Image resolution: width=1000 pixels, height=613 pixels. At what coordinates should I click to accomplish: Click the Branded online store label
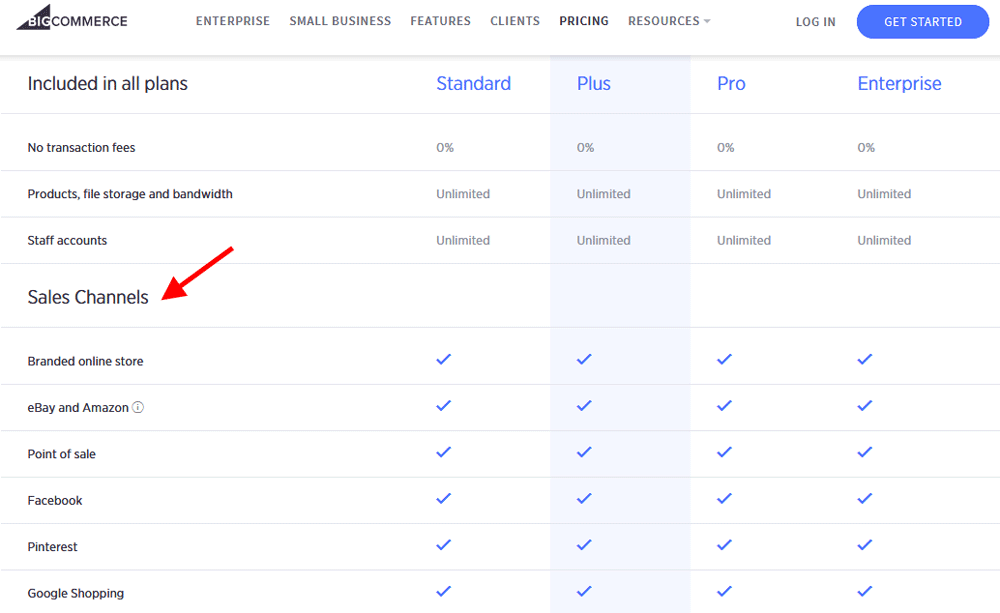[85, 361]
